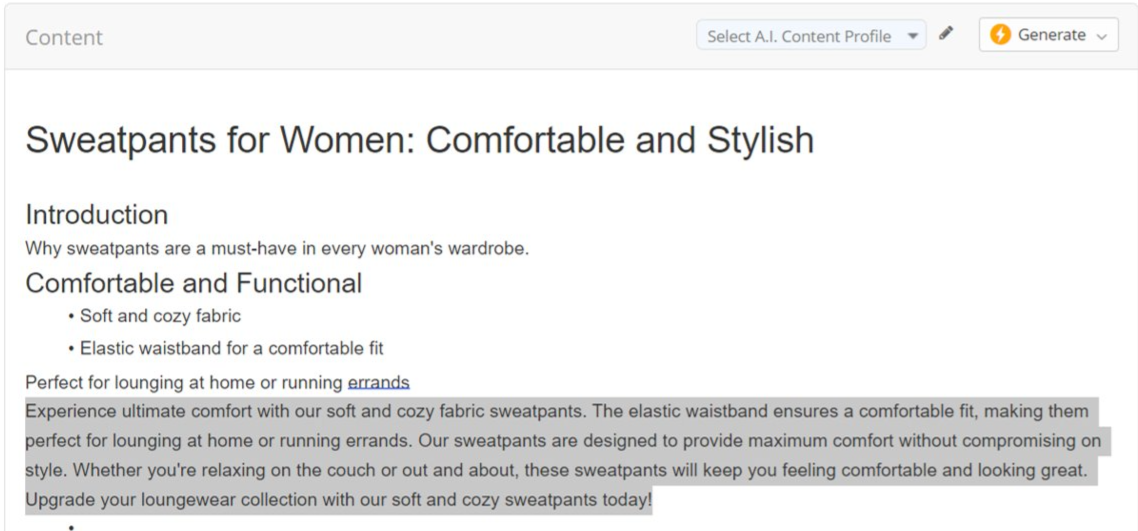1138x531 pixels.
Task: Click the orange lightning bolt Generate icon
Action: 1000,35
